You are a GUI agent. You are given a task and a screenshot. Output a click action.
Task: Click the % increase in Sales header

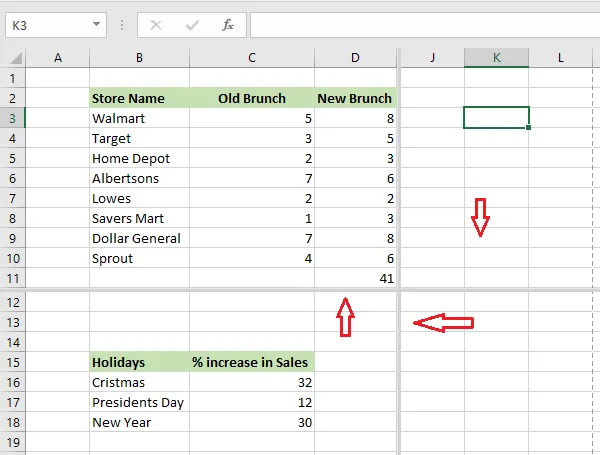[x=252, y=362]
